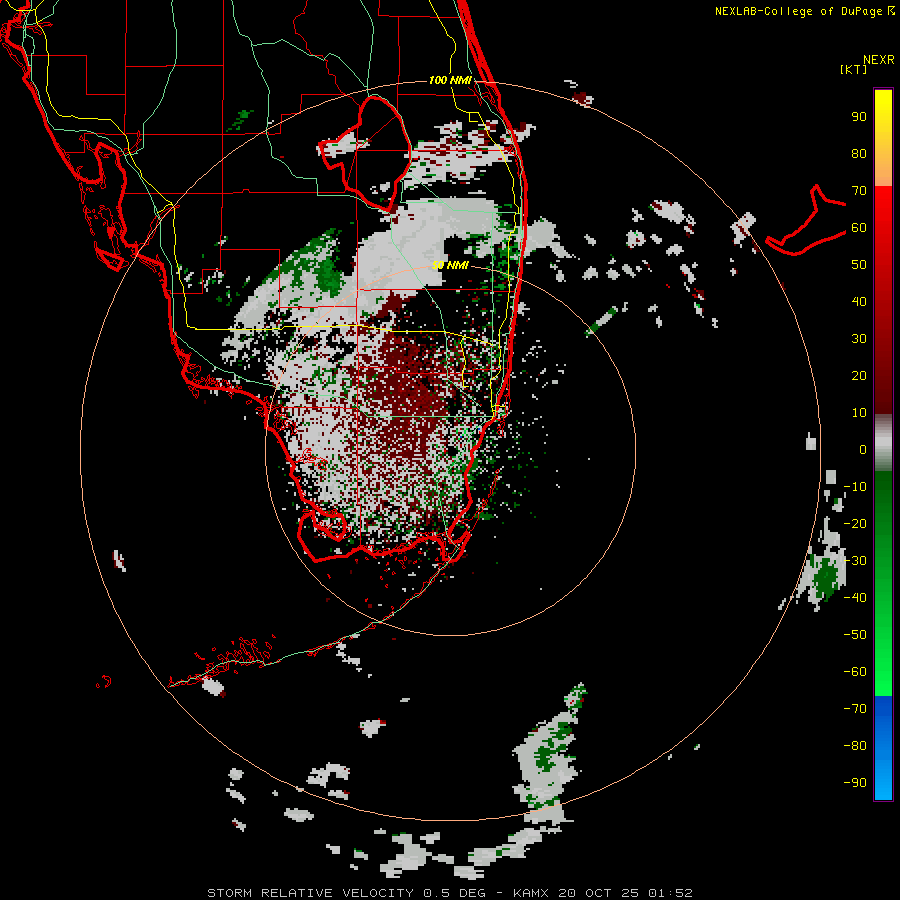900x900 pixels.
Task: Click the blue bottom segment of color bar
Action: click(x=883, y=748)
